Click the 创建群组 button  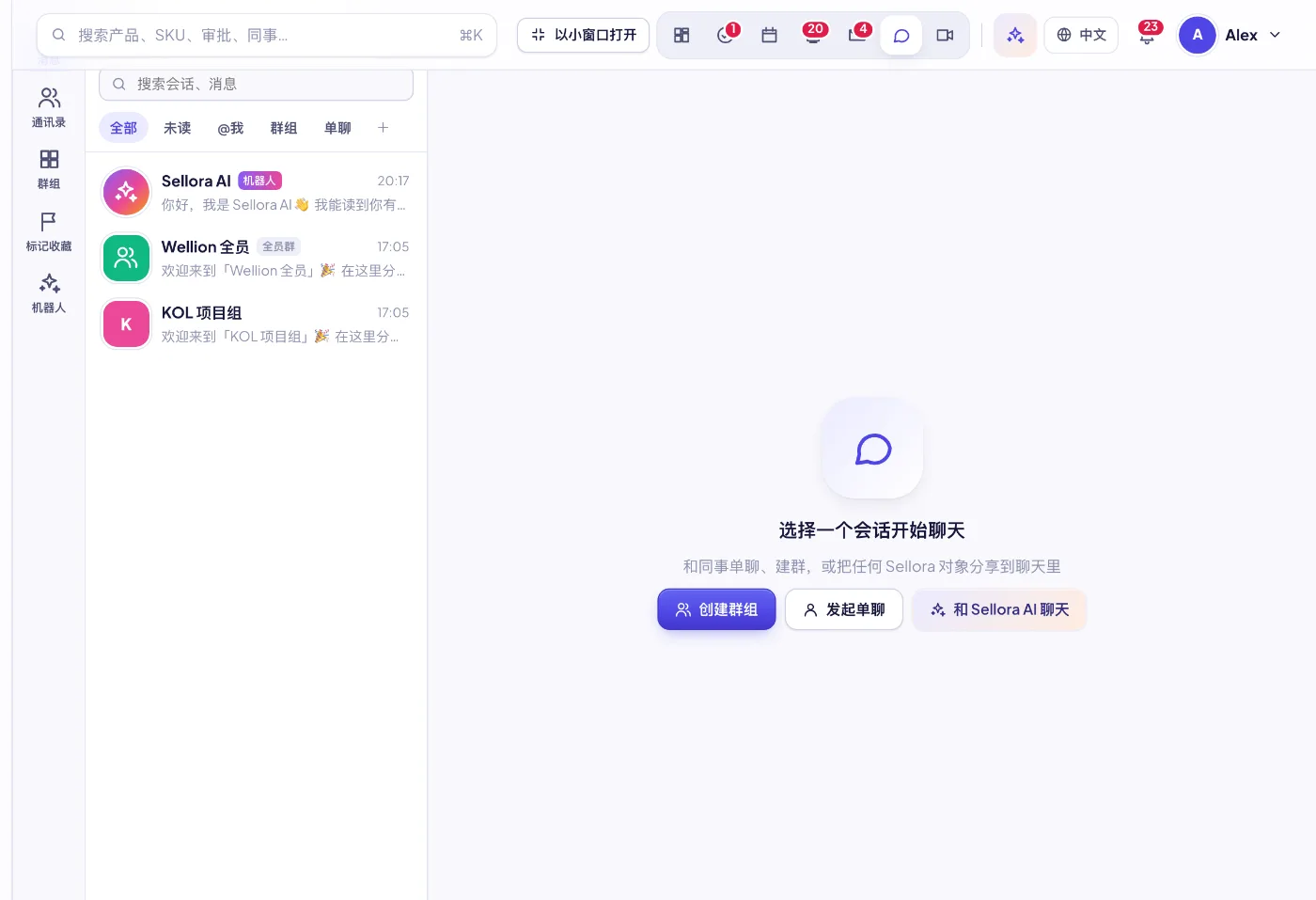click(716, 609)
